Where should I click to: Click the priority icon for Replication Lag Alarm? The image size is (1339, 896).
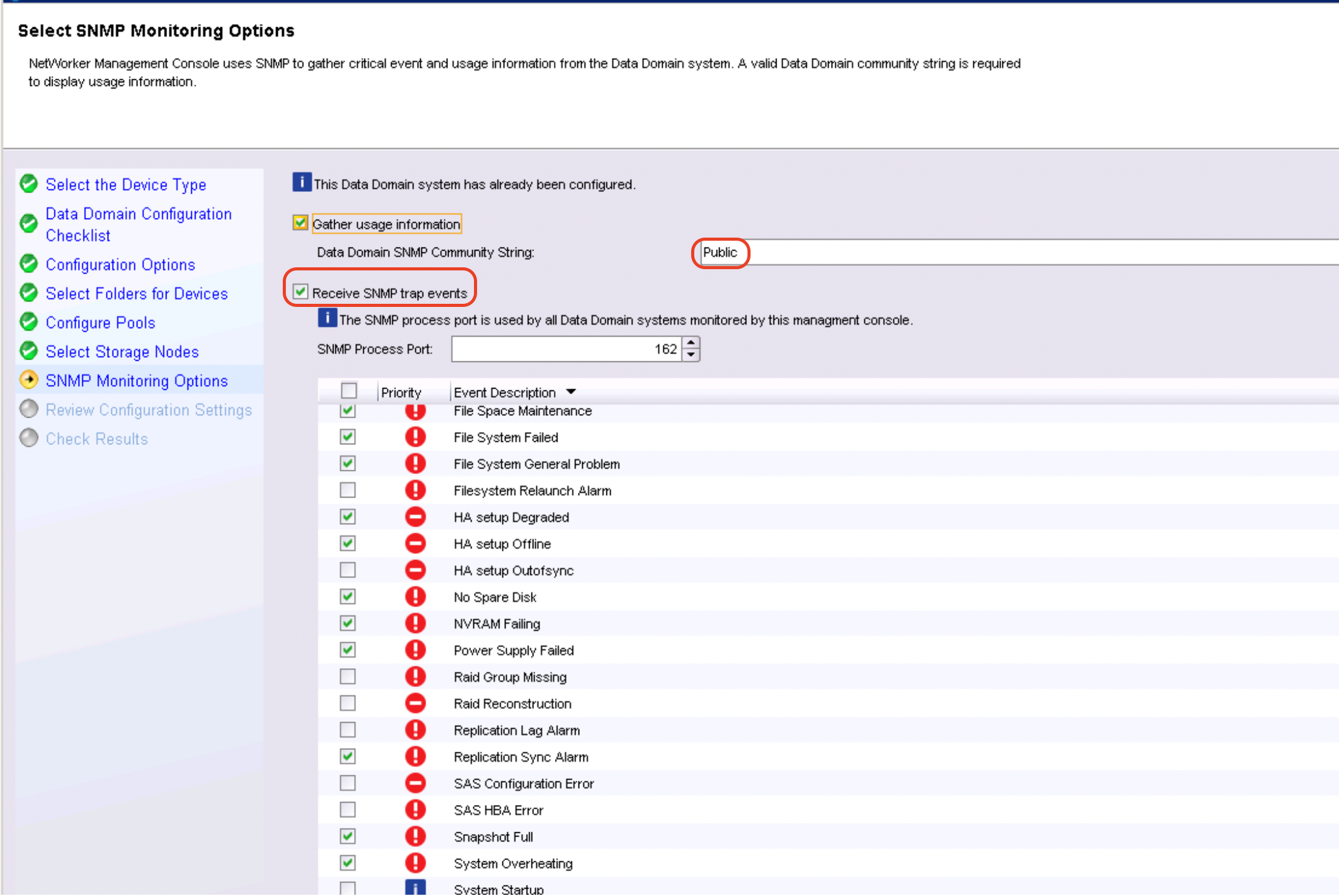coord(415,730)
